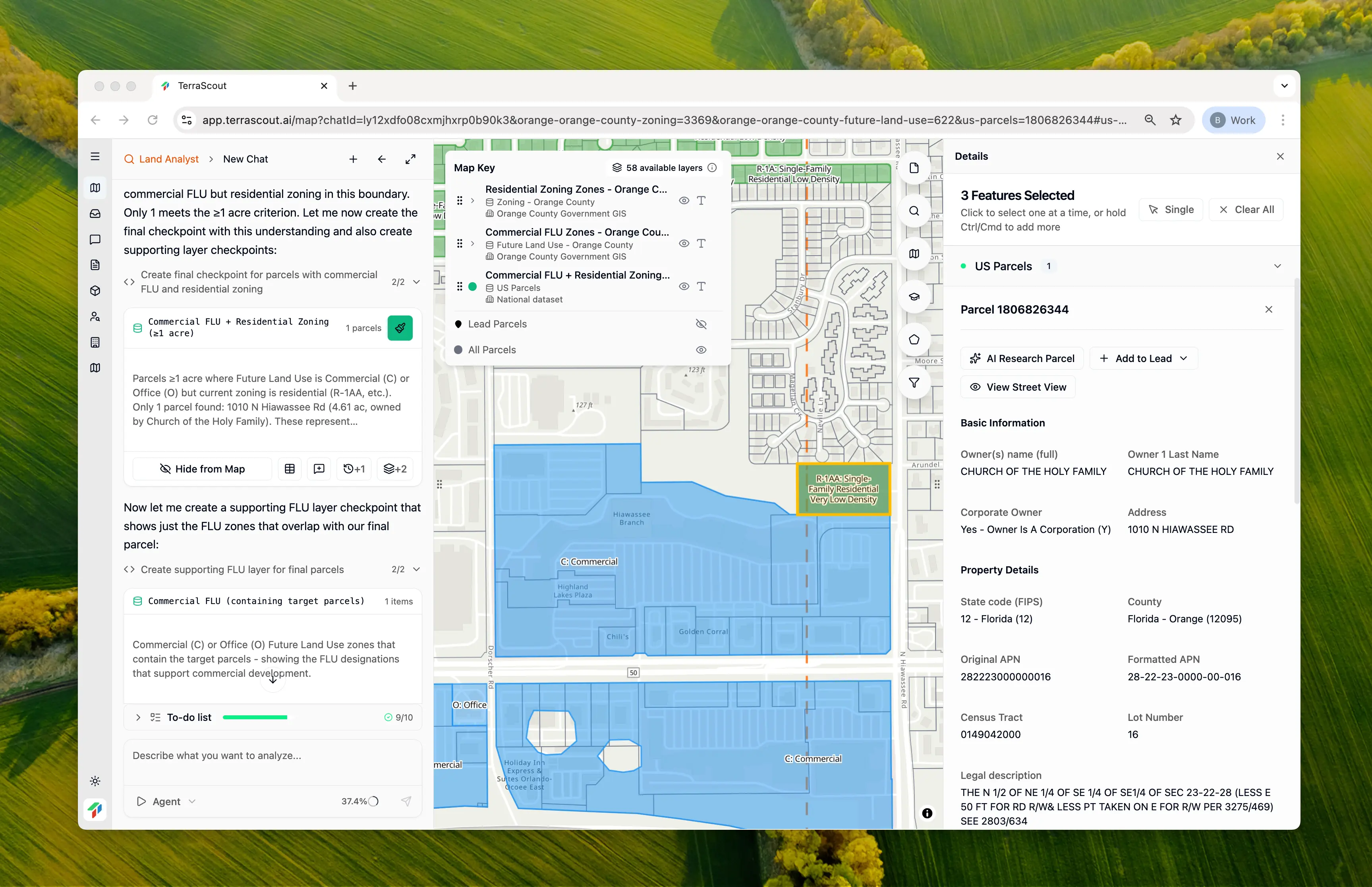Open the map filter funnel tool
The height and width of the screenshot is (887, 1372).
pos(914,383)
